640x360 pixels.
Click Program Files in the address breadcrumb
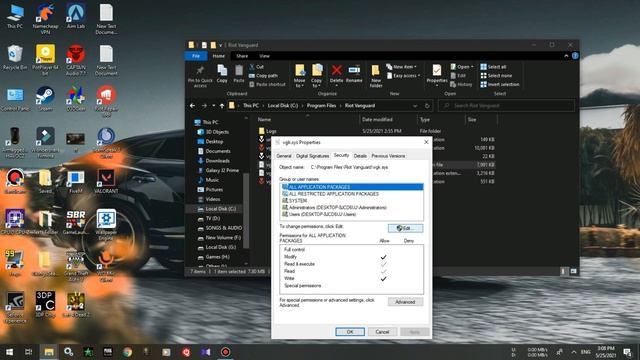click(321, 106)
